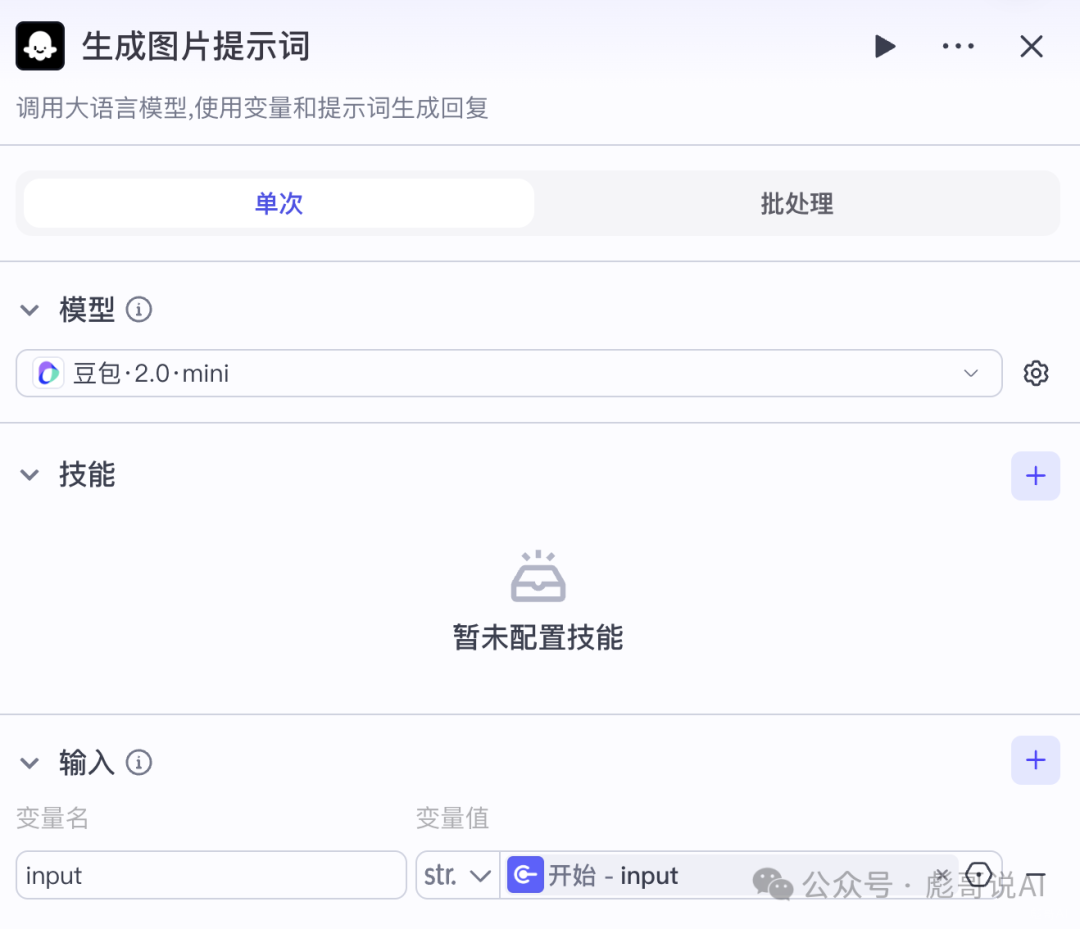Remove the input row with minus icon
Screen dimensions: 1080x929
tap(1035, 876)
